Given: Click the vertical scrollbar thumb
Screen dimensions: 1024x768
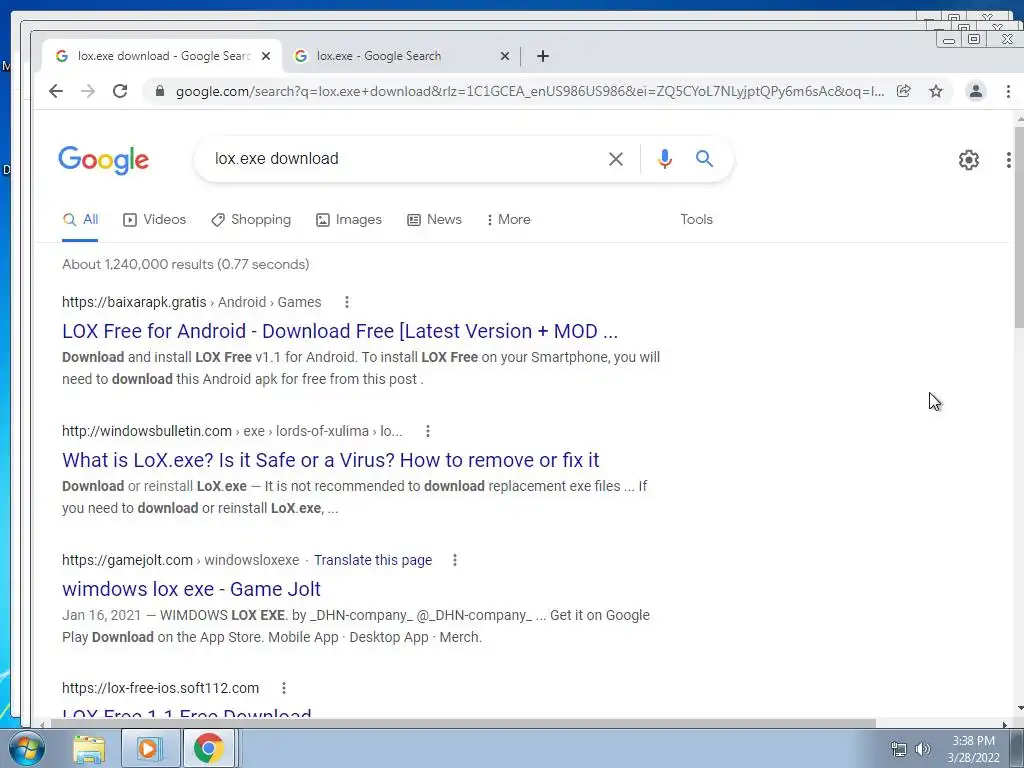Looking at the screenshot, I should [1019, 227].
